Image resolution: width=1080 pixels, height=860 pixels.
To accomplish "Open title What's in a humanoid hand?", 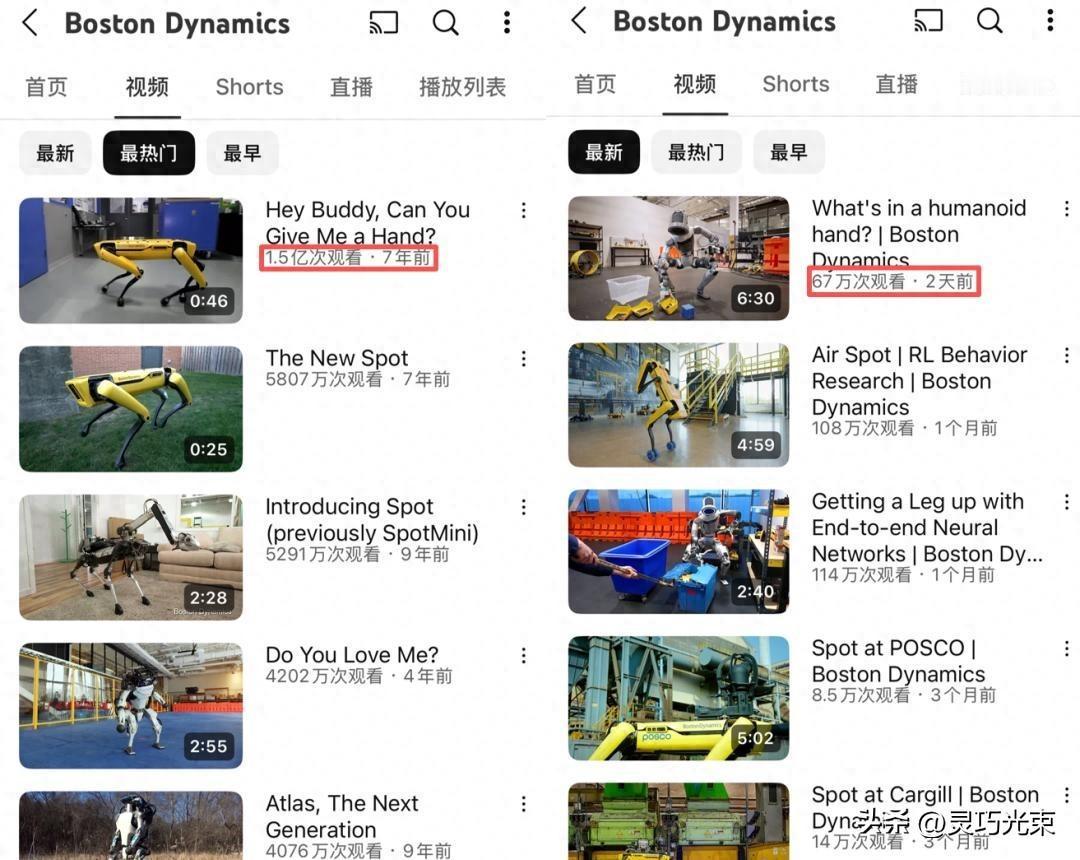I will [919, 233].
